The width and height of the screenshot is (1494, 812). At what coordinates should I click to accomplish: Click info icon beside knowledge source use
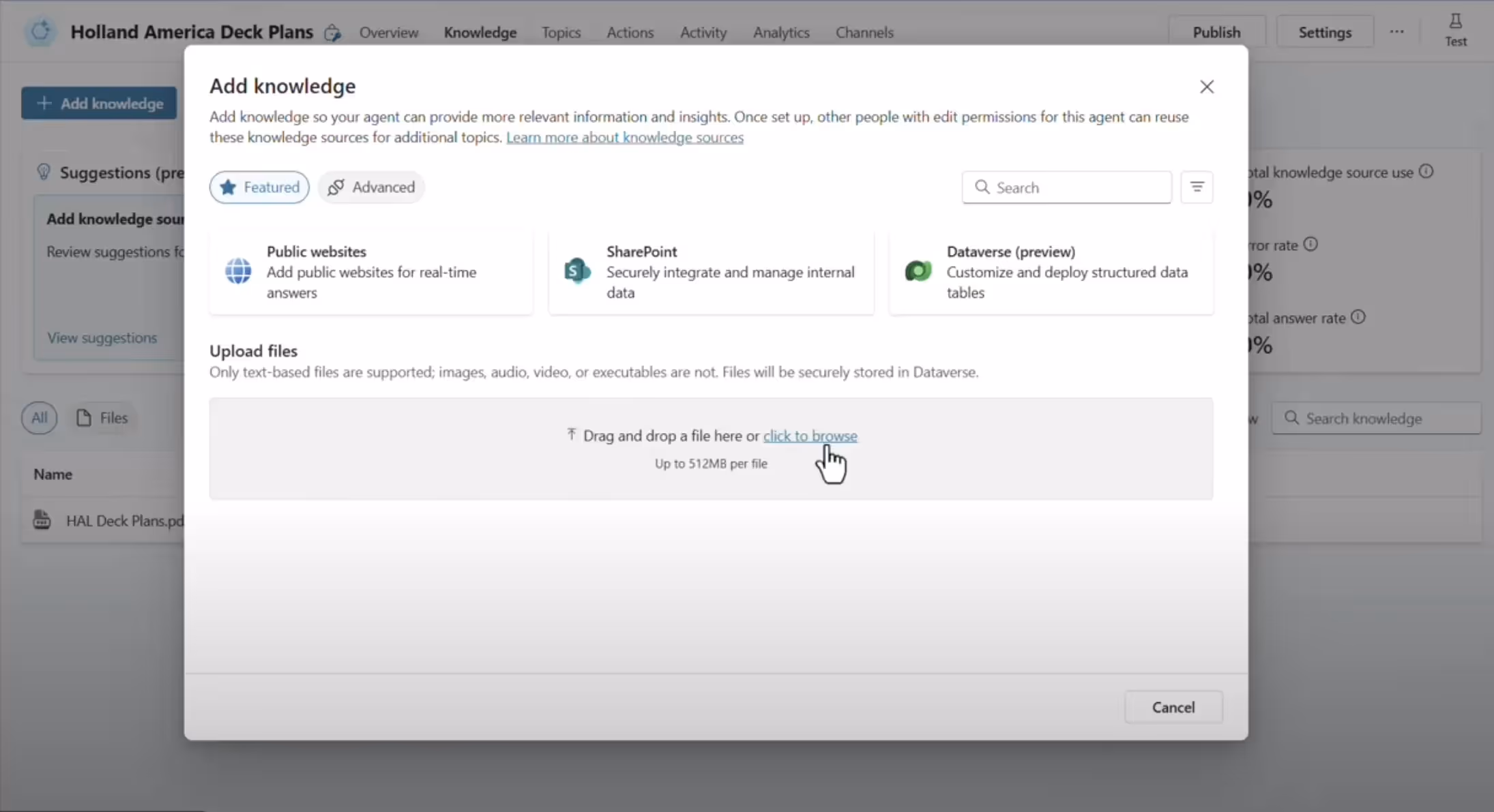click(1426, 172)
